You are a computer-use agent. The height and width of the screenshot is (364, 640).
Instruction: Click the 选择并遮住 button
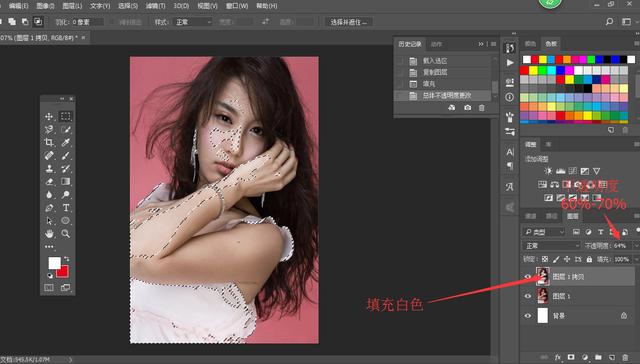(x=349, y=22)
